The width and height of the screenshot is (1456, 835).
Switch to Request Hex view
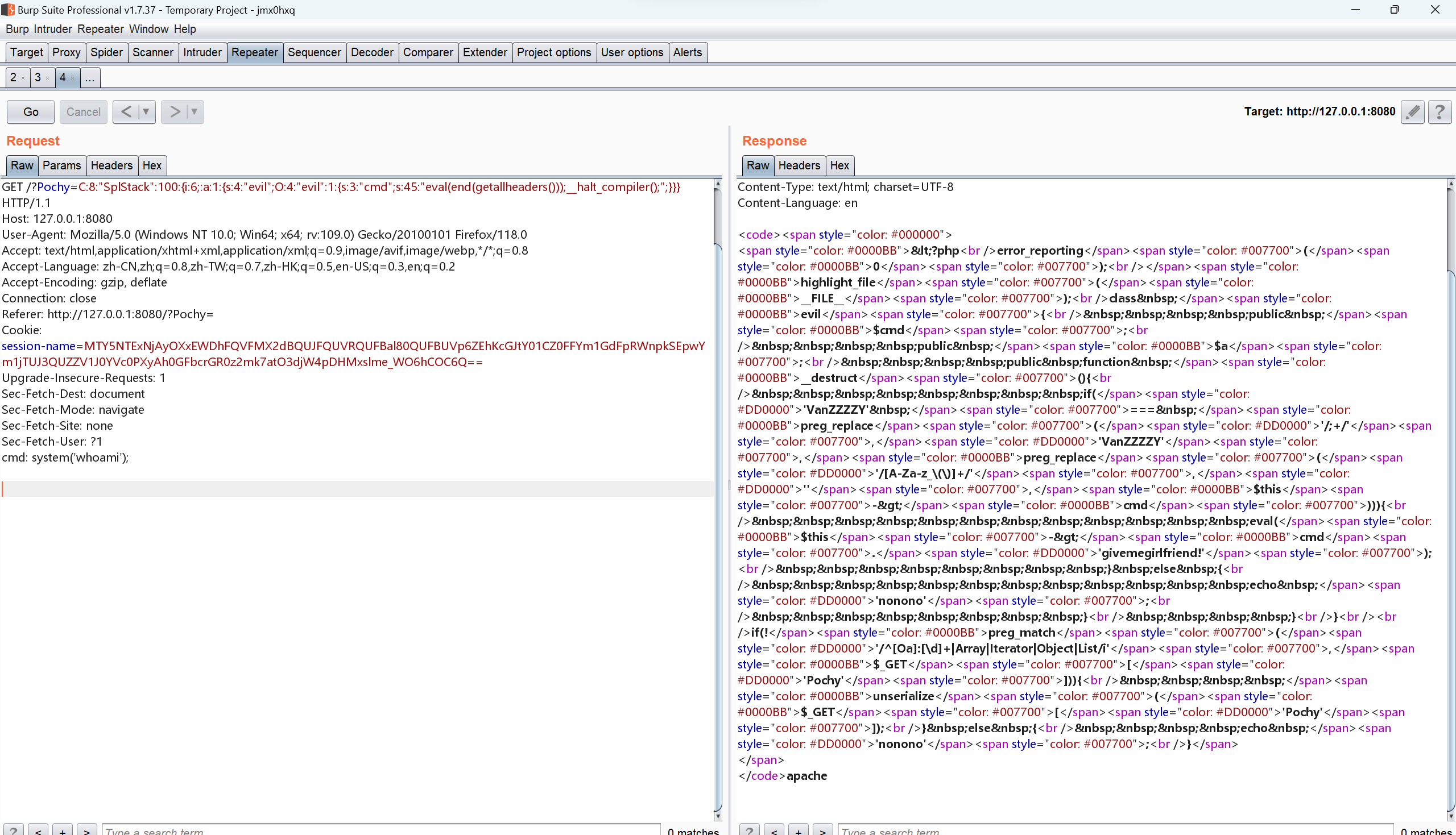[152, 165]
